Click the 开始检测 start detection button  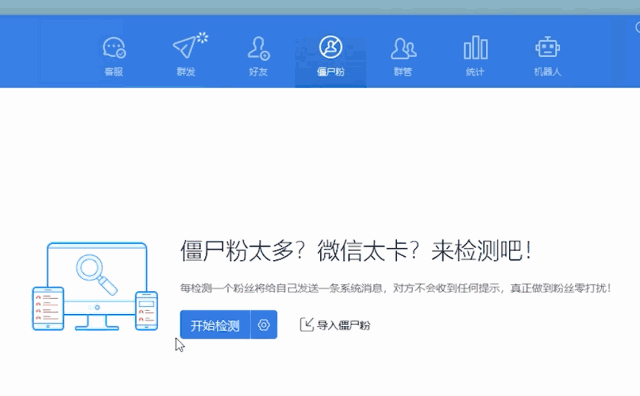point(215,325)
